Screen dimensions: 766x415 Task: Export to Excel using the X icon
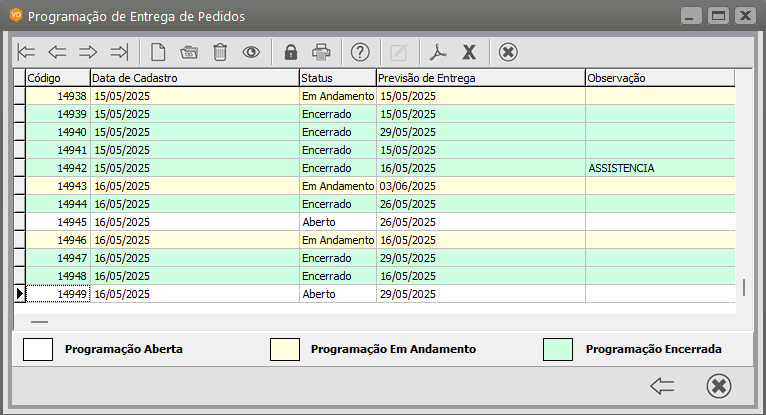(468, 52)
